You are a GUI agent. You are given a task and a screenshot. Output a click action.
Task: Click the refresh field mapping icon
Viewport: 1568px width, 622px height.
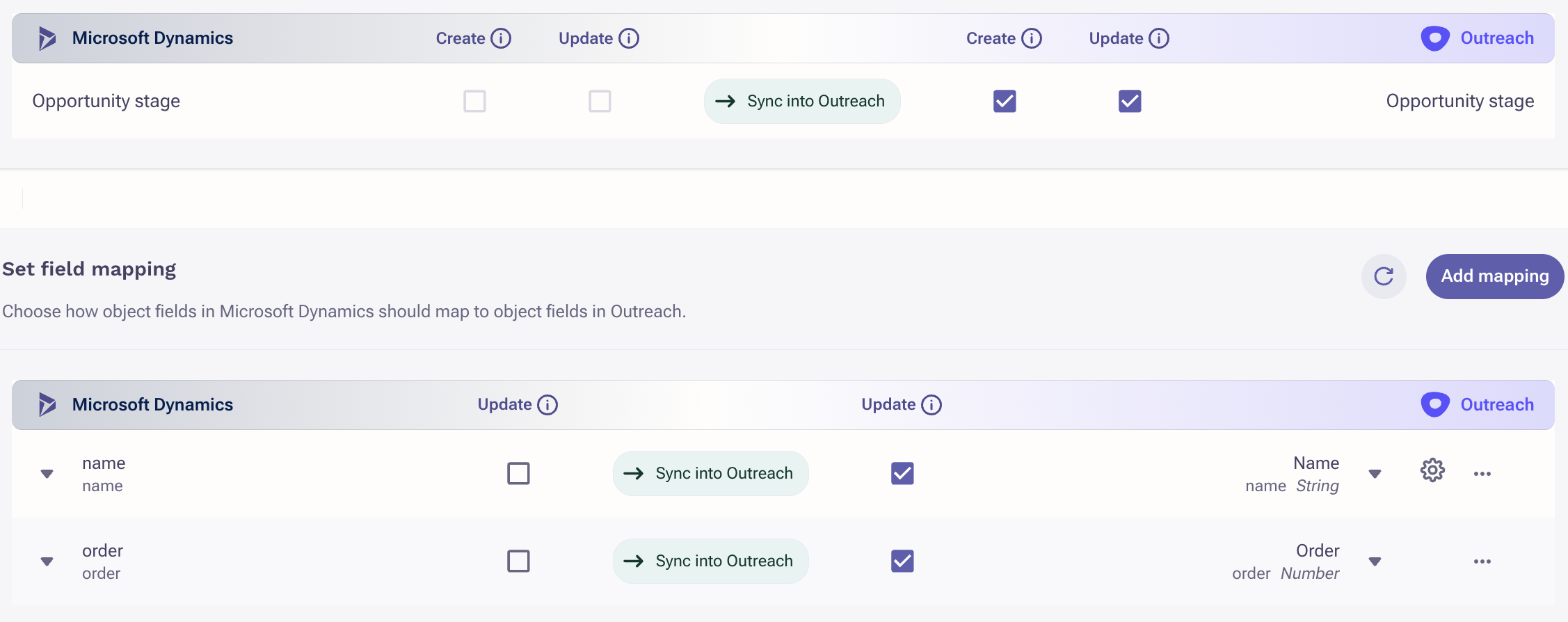pyautogui.click(x=1384, y=276)
